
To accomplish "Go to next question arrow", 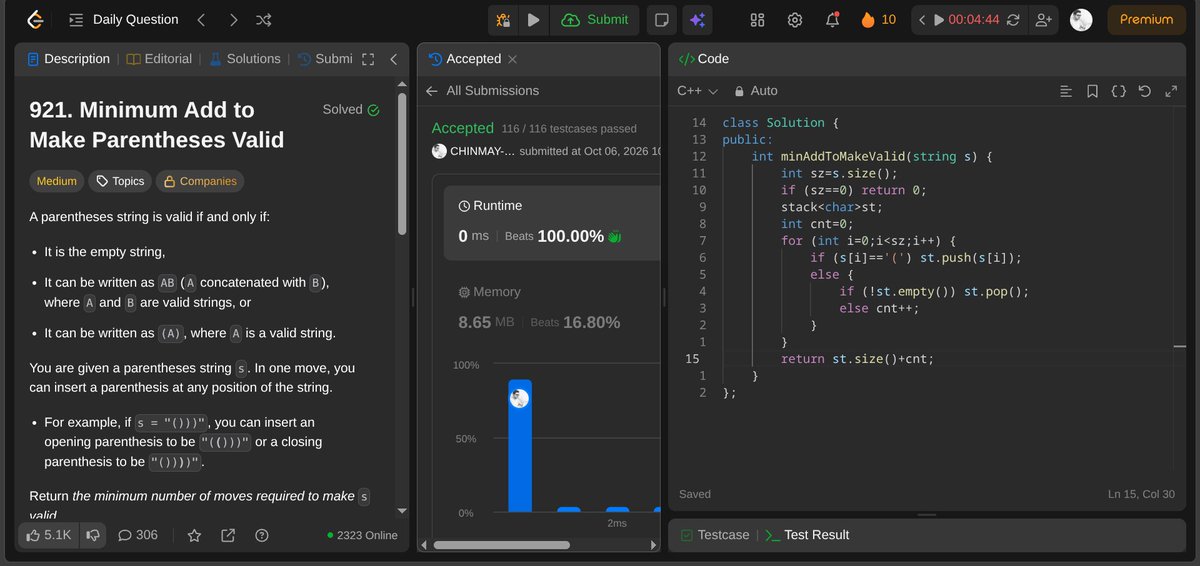I will point(232,19).
